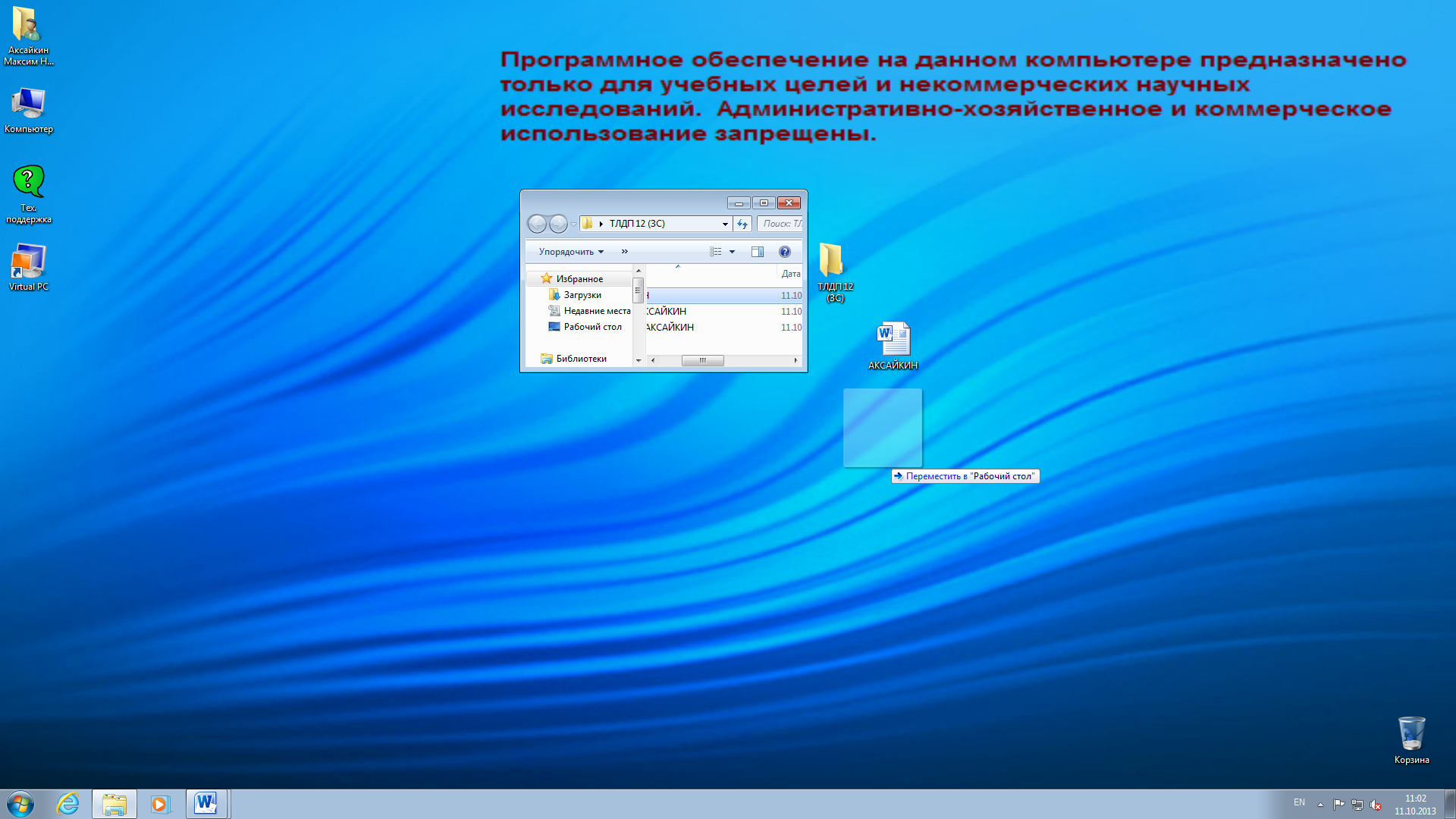Click the horizontal scrollbar right arrow

pyautogui.click(x=795, y=361)
